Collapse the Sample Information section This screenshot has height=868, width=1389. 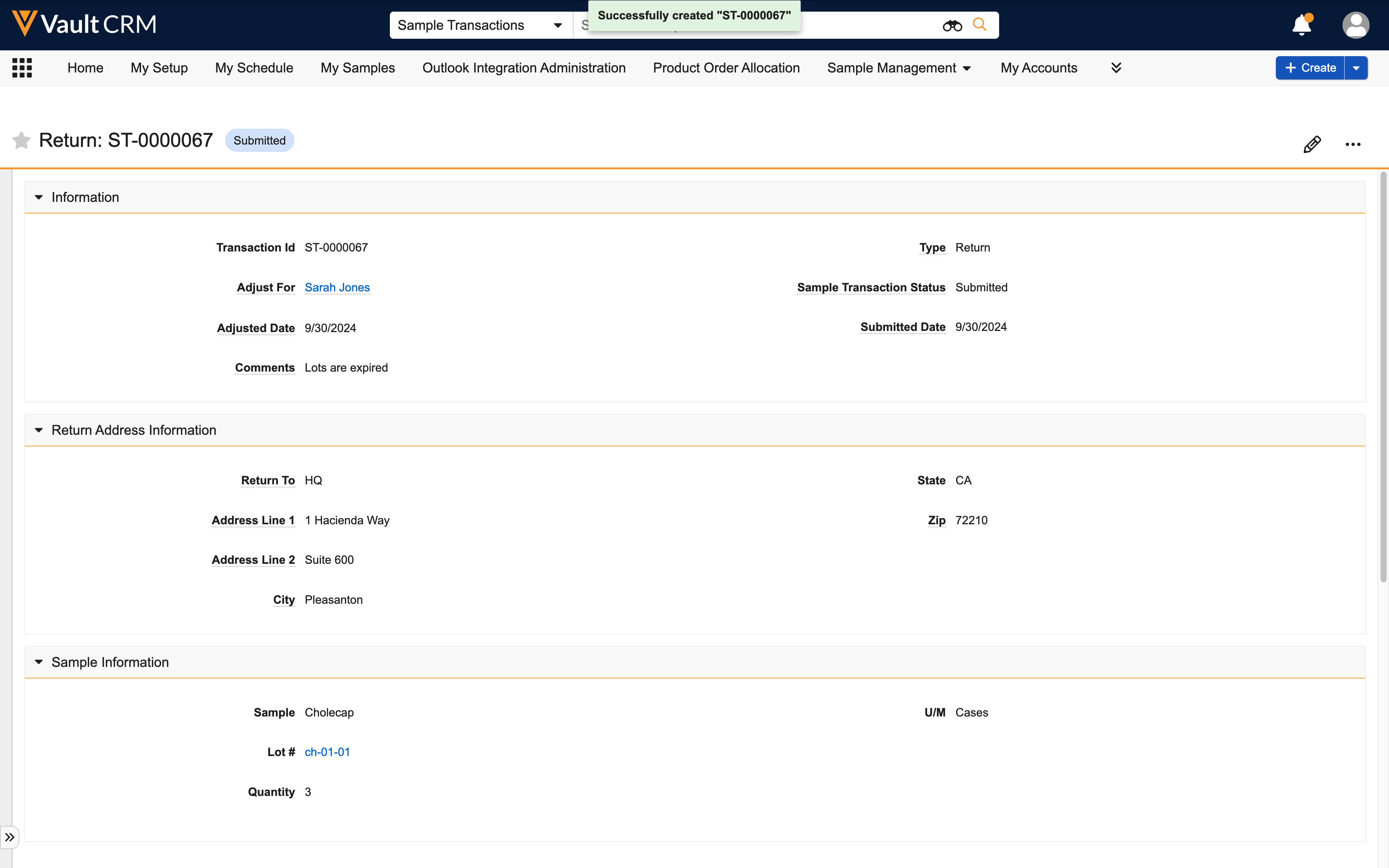pos(38,662)
